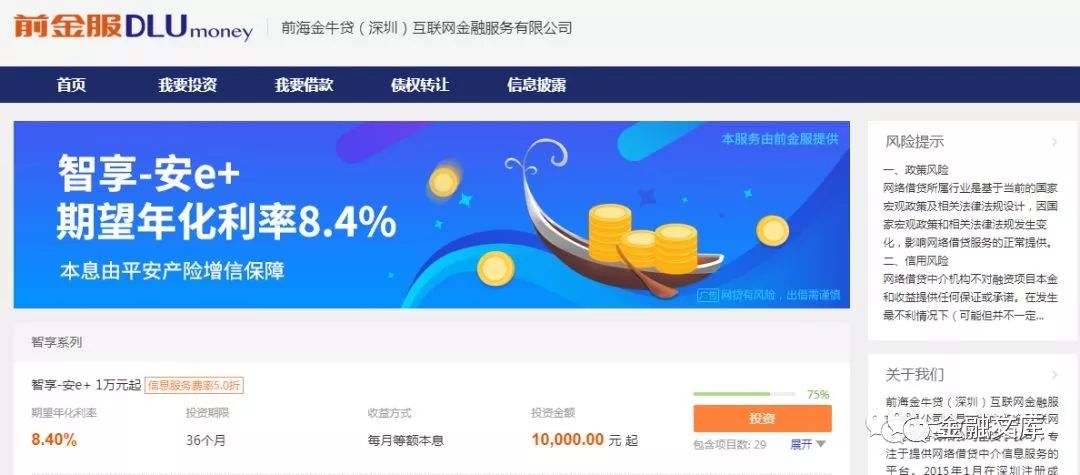This screenshot has width=1080, height=475.
Task: Open the 风险提示 chevron arrow
Action: 1055,142
